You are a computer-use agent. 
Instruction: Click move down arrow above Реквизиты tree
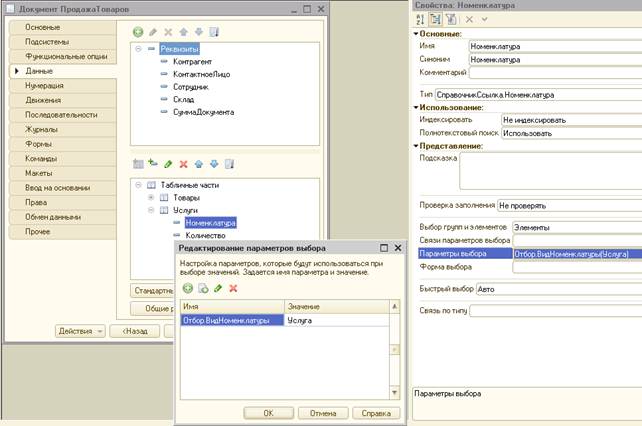[199, 32]
